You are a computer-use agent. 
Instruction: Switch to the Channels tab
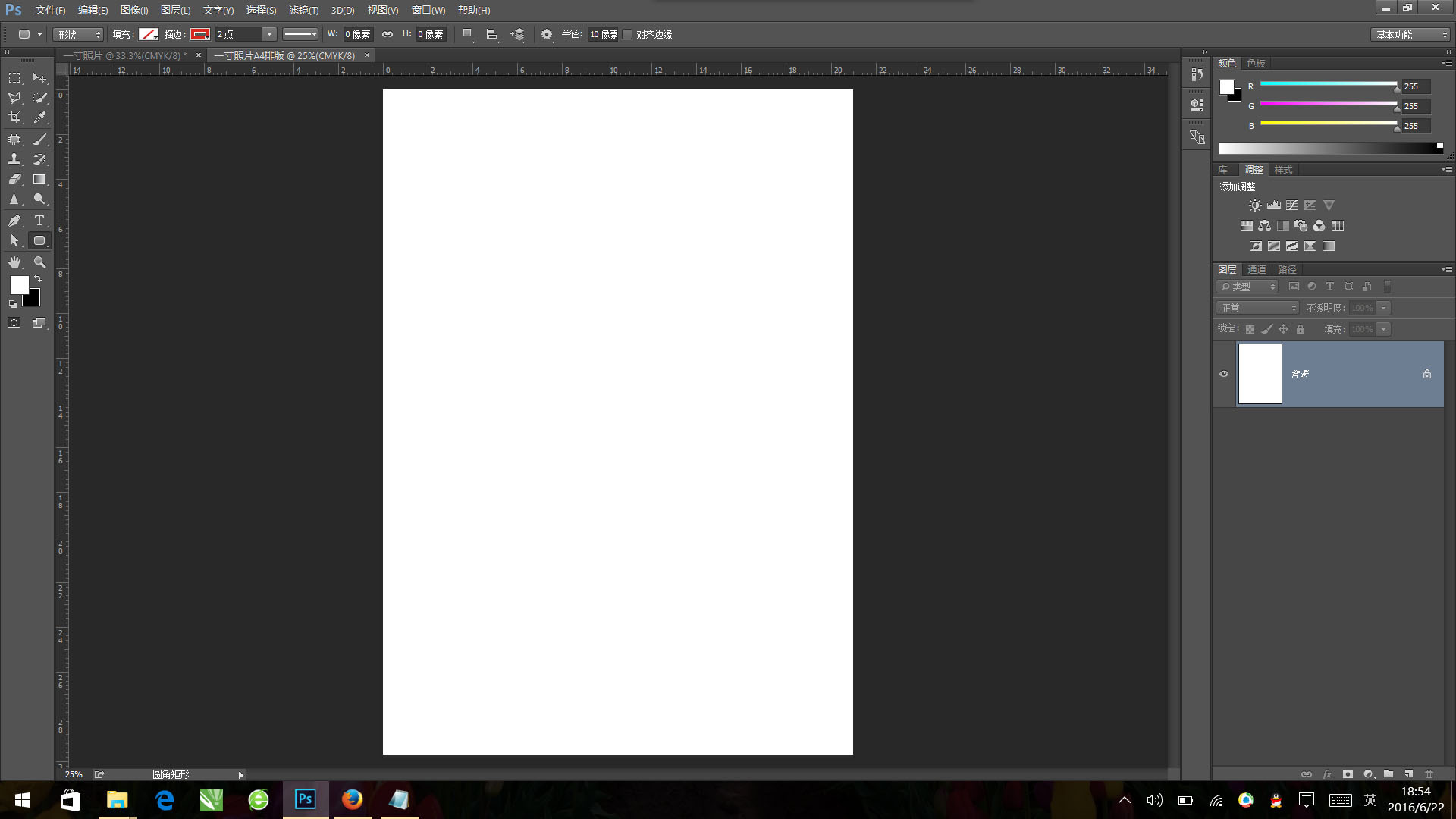pos(1257,269)
